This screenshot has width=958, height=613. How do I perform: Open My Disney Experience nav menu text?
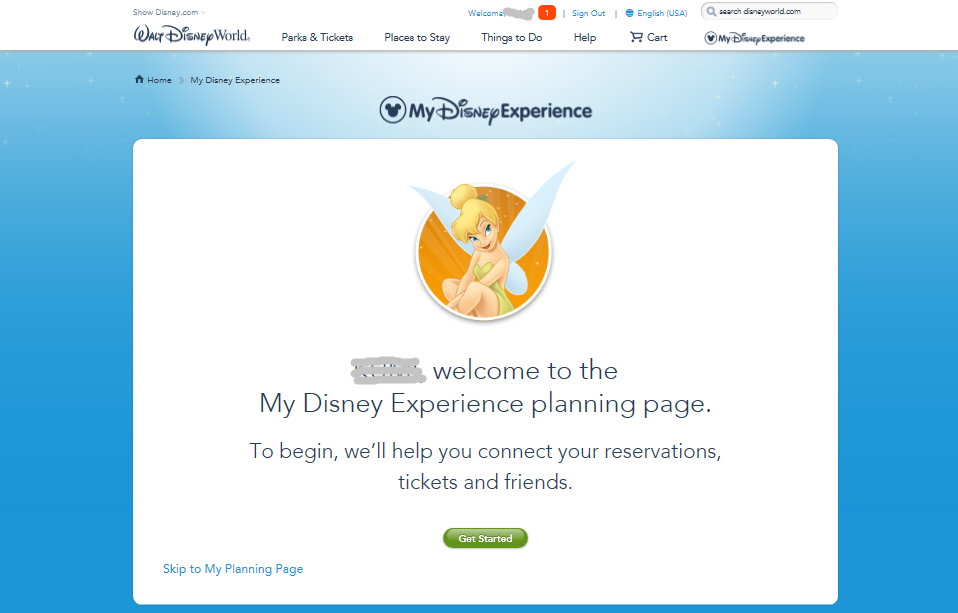point(761,39)
